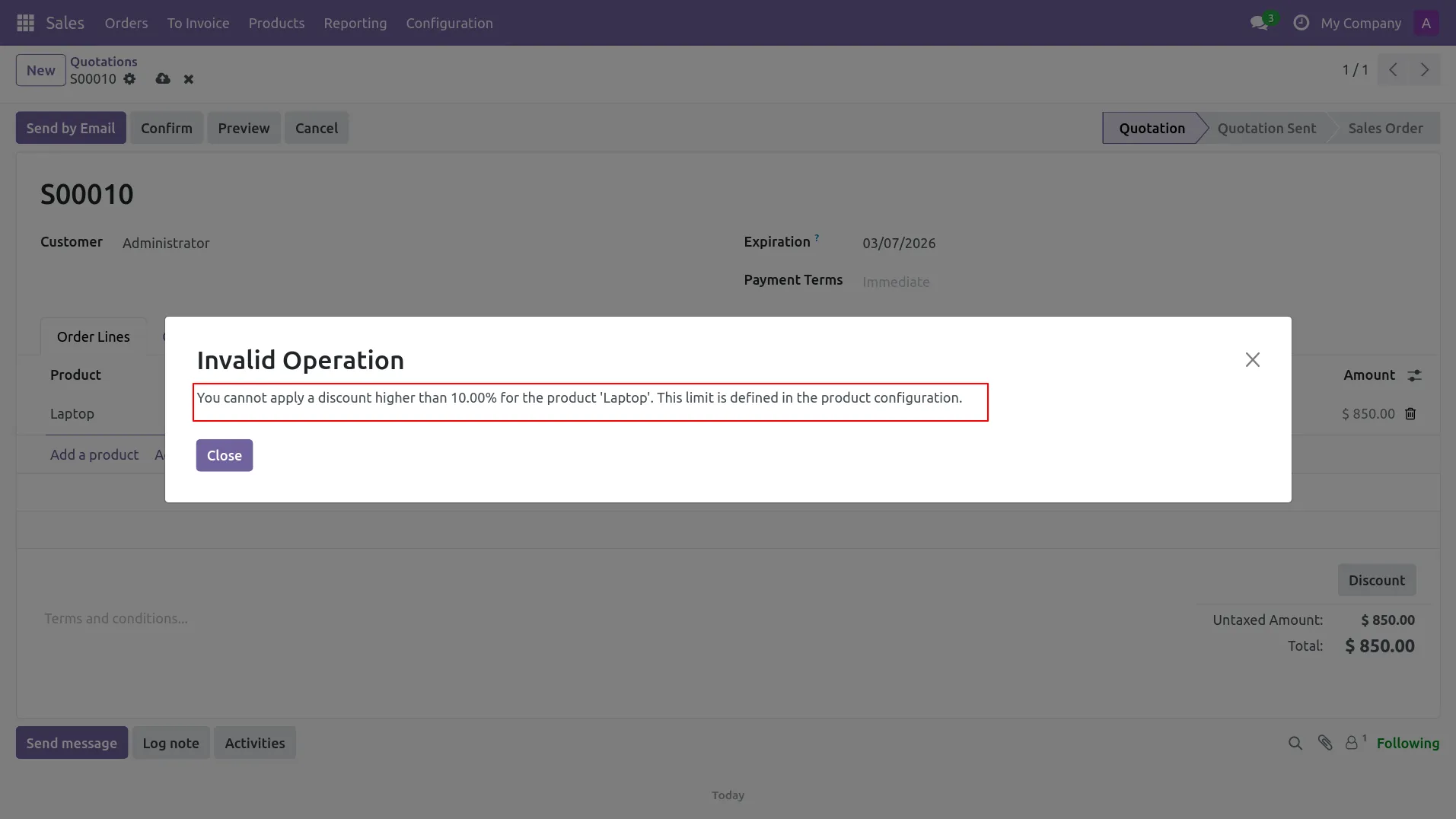This screenshot has width=1456, height=819.
Task: Click the cloud save icon
Action: click(x=163, y=79)
